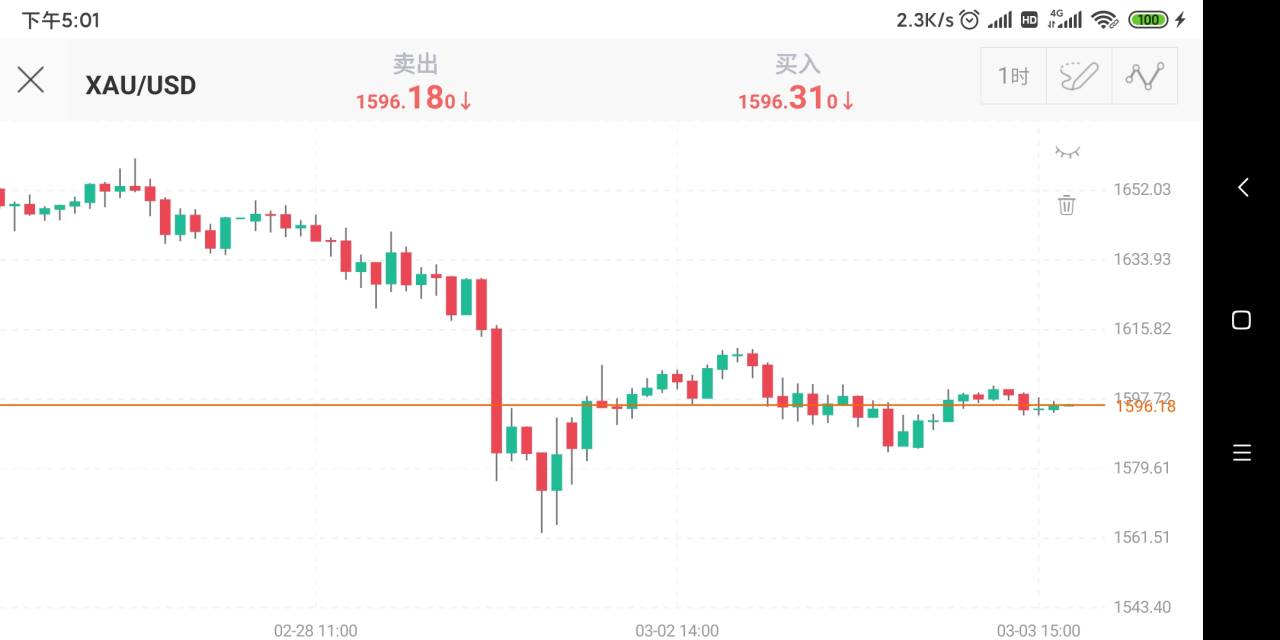Click the orange current-price line
This screenshot has height=640, width=1280.
300,404
